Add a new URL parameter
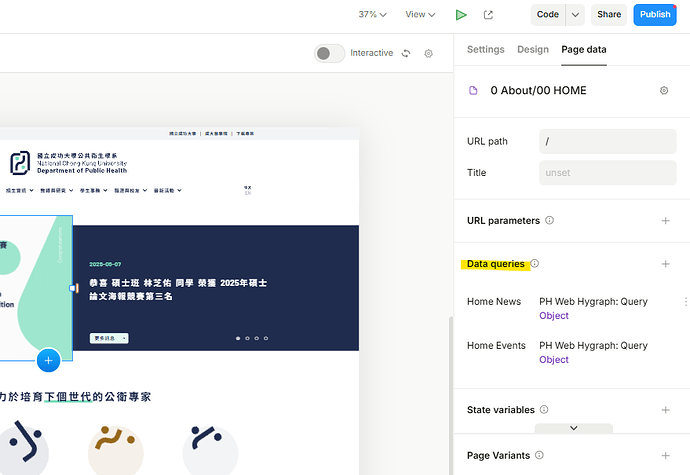Screen dimensions: 690x475 pos(666,221)
